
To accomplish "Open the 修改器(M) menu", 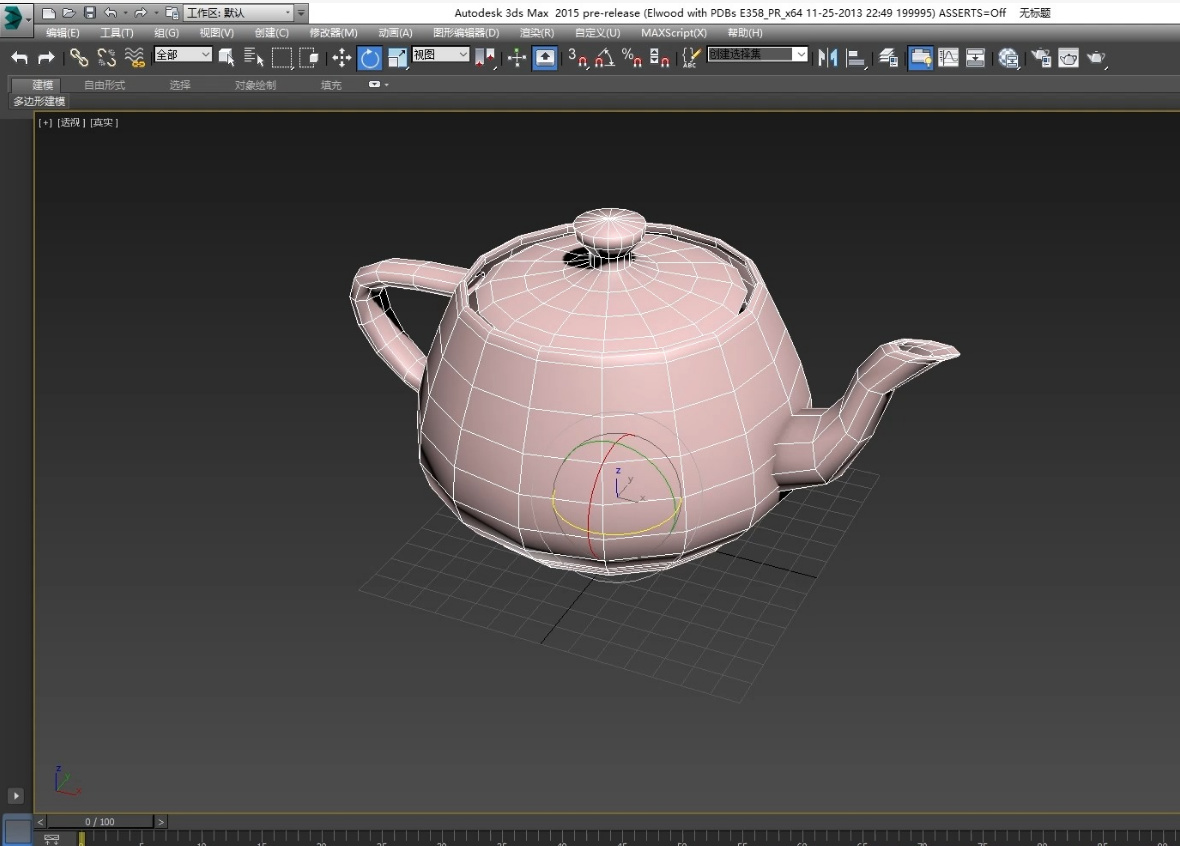I will (x=333, y=33).
